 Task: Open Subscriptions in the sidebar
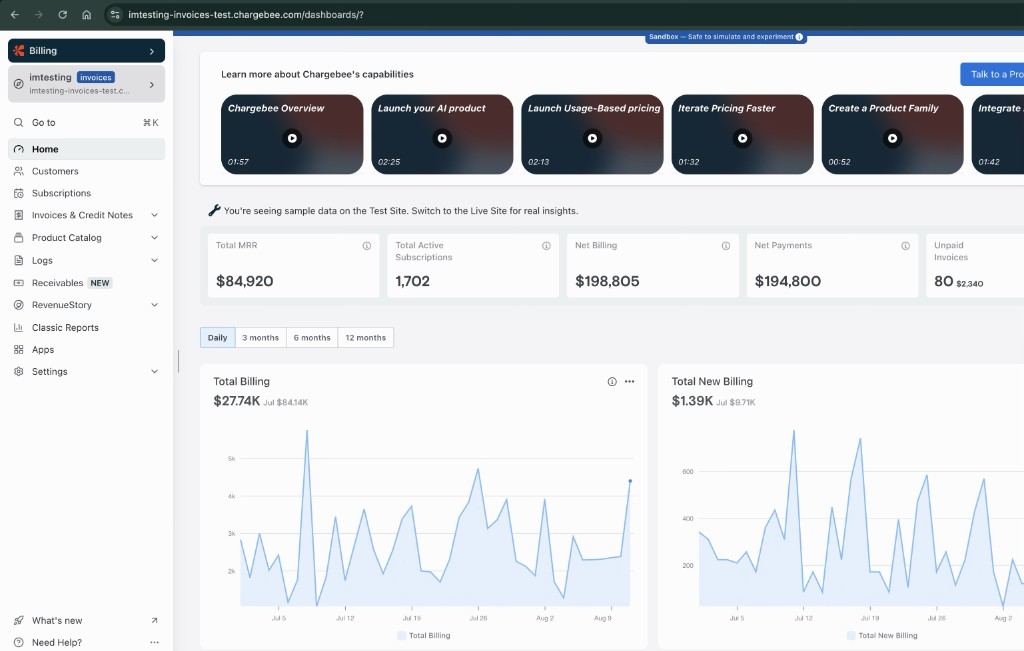[86, 193]
